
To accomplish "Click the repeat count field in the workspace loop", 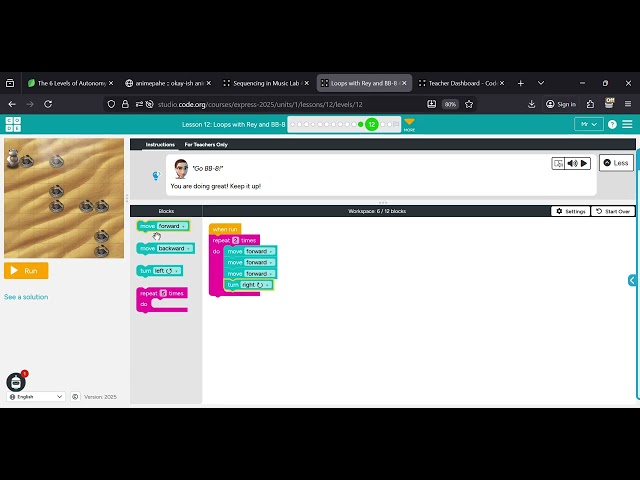I will point(236,240).
